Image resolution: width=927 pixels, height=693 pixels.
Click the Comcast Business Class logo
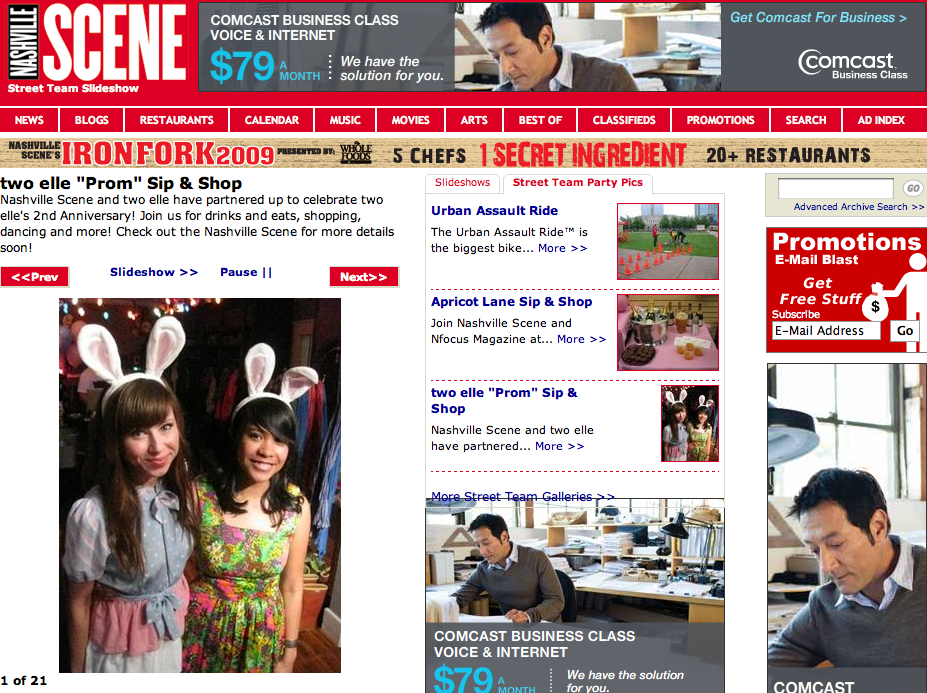click(852, 64)
